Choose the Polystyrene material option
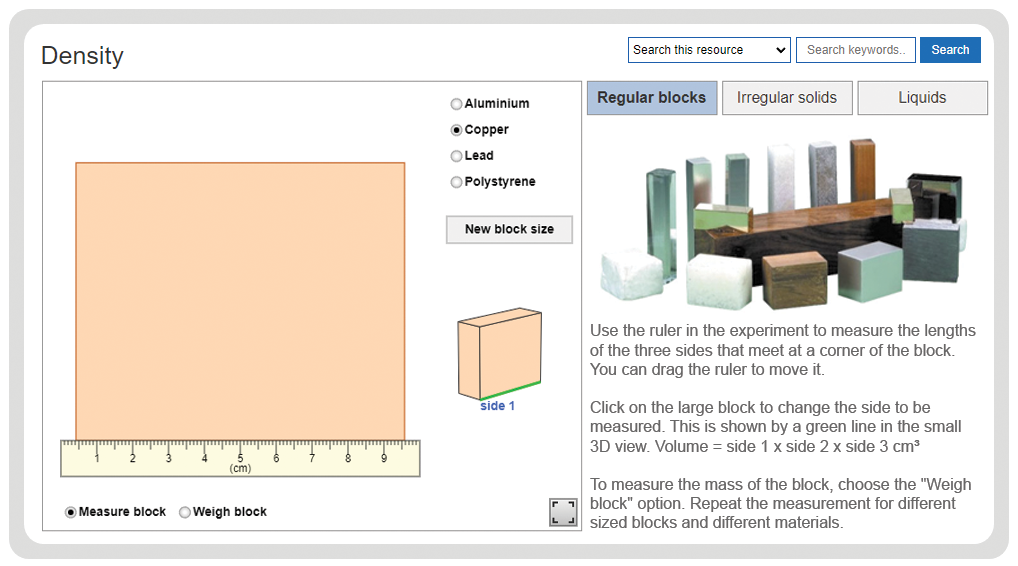1018x566 pixels. (x=456, y=182)
